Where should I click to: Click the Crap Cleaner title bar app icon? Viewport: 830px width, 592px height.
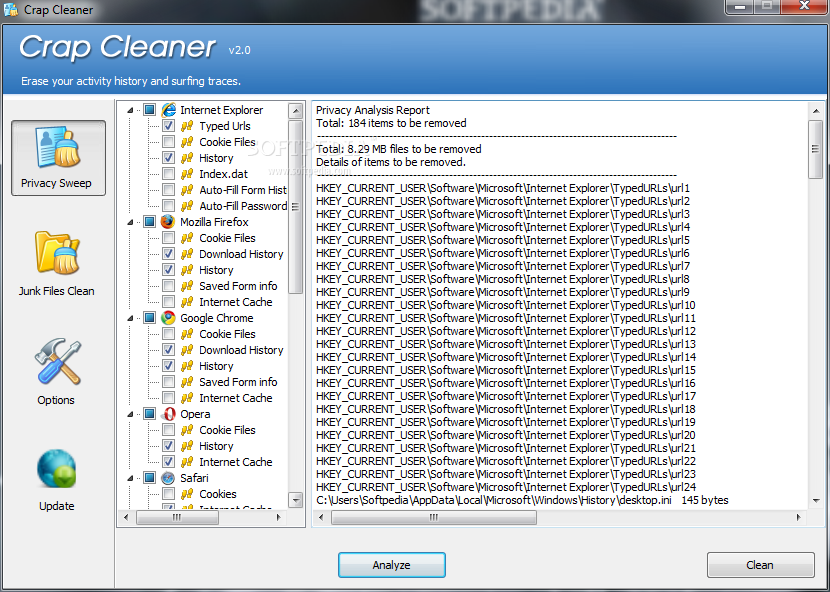point(11,10)
